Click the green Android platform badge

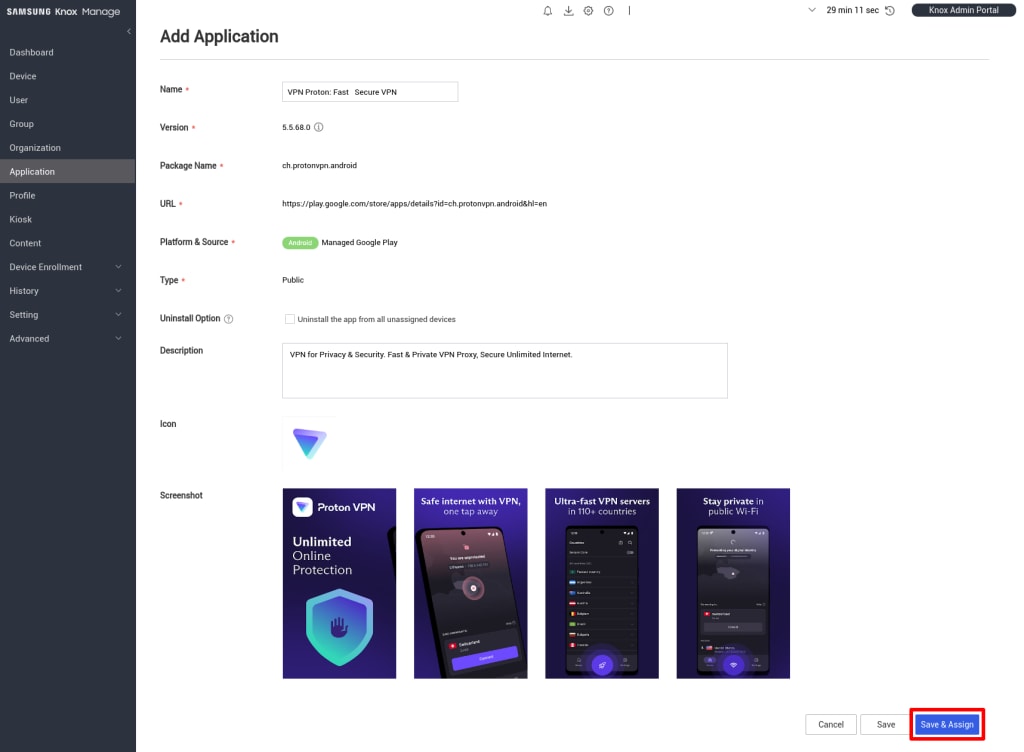click(x=300, y=243)
